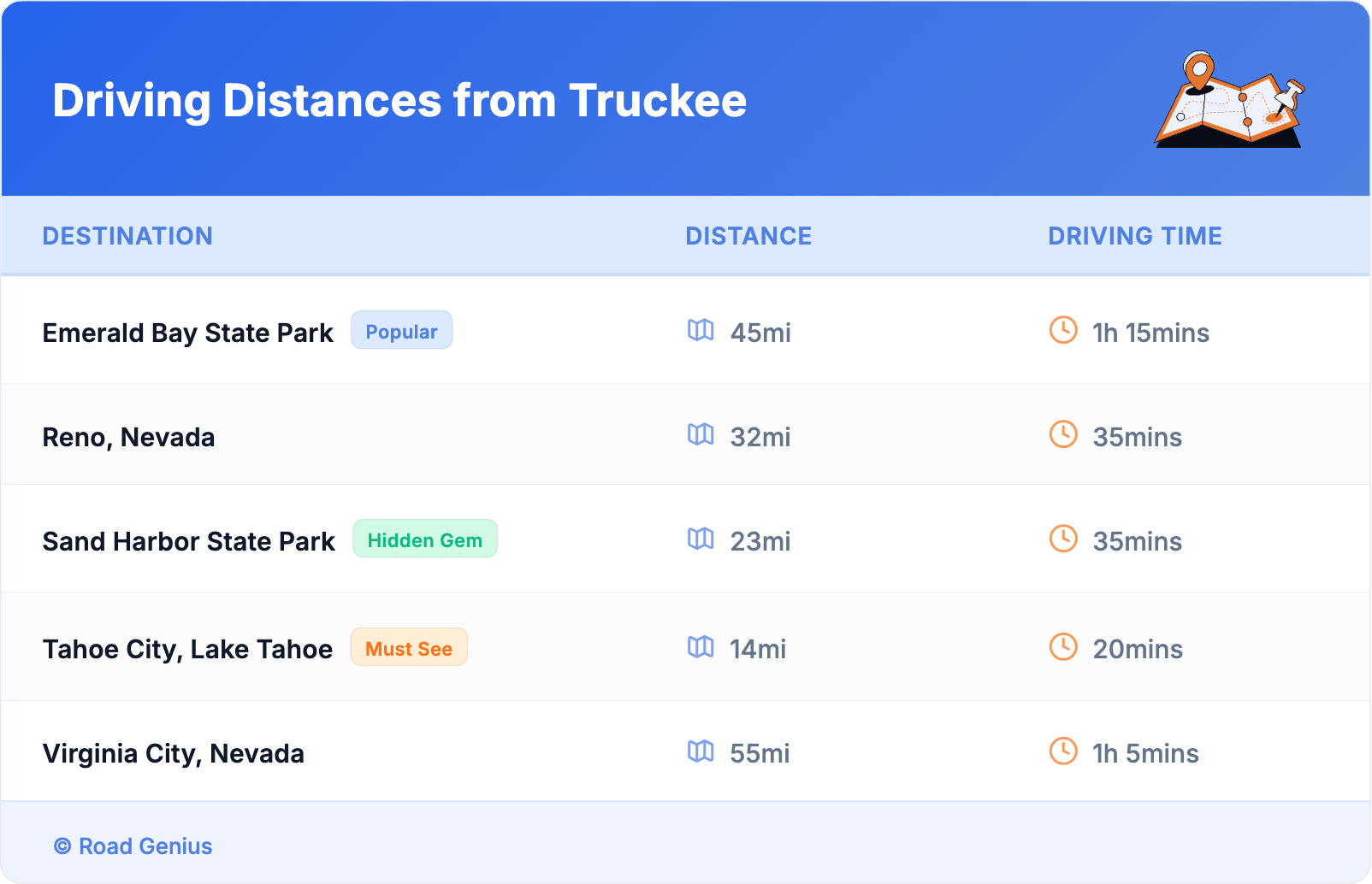The width and height of the screenshot is (1372, 884).
Task: Click the Distance column header
Action: tap(748, 236)
